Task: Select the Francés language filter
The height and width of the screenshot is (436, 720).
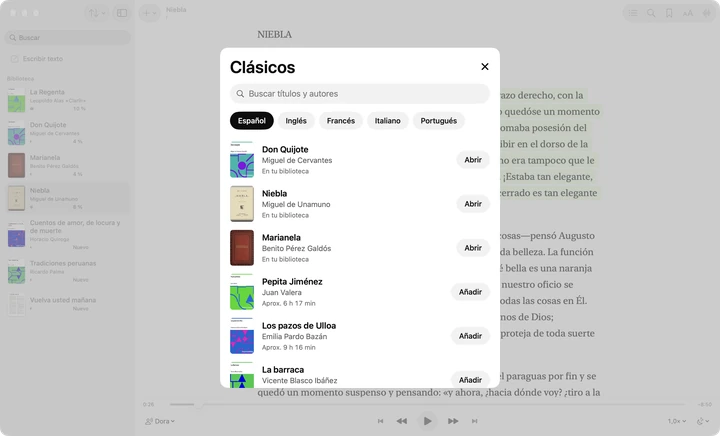Action: point(341,121)
